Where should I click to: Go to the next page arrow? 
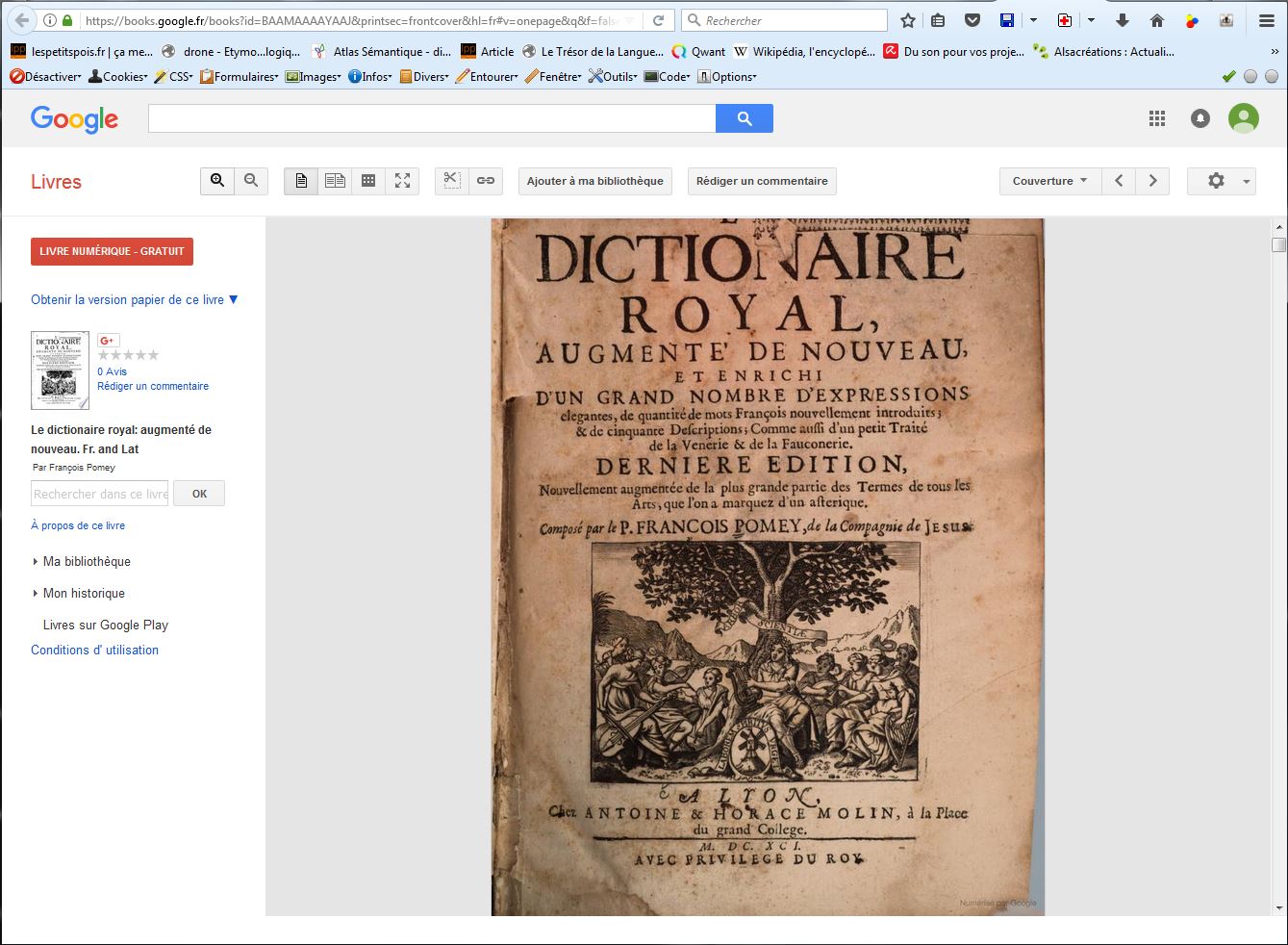coord(1152,181)
